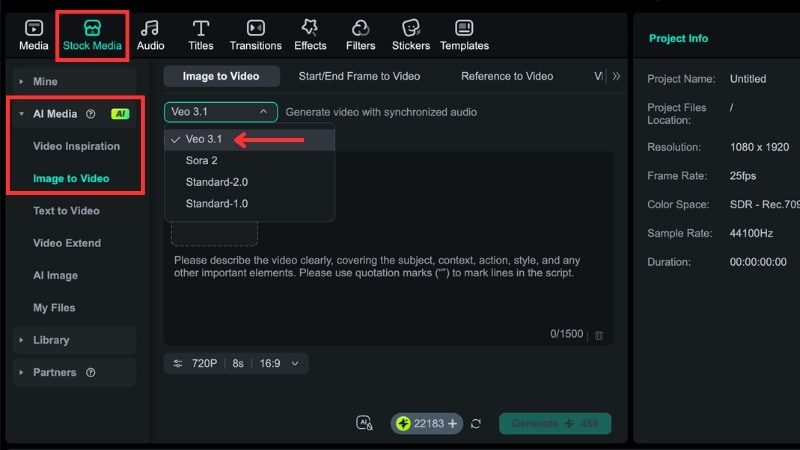Show more tabs with double chevron
800x450 pixels.
pyautogui.click(x=616, y=76)
